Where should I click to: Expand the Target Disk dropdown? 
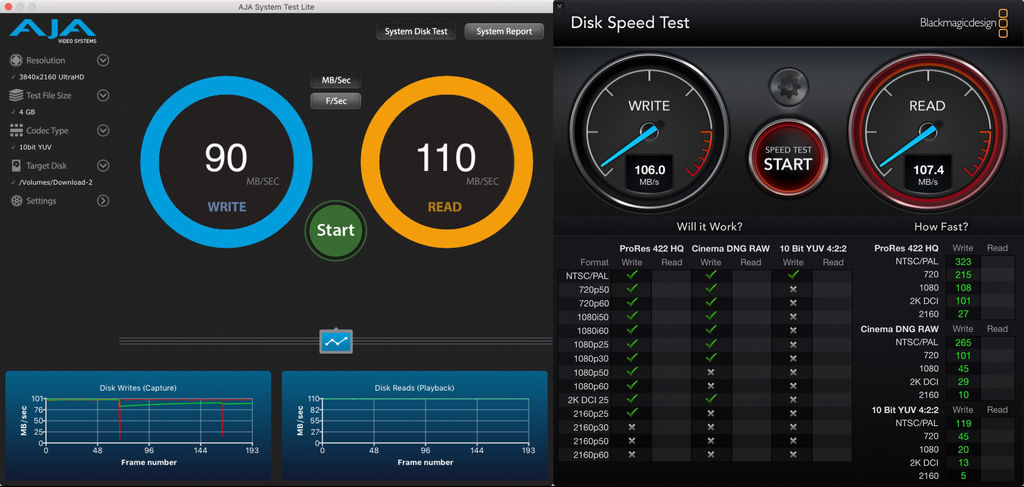(x=103, y=166)
